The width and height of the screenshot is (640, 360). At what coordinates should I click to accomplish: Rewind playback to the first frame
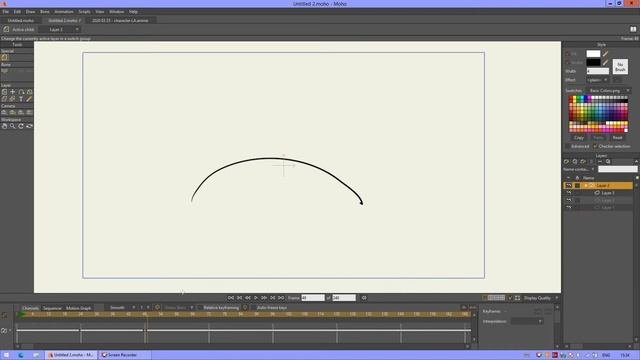pos(231,298)
